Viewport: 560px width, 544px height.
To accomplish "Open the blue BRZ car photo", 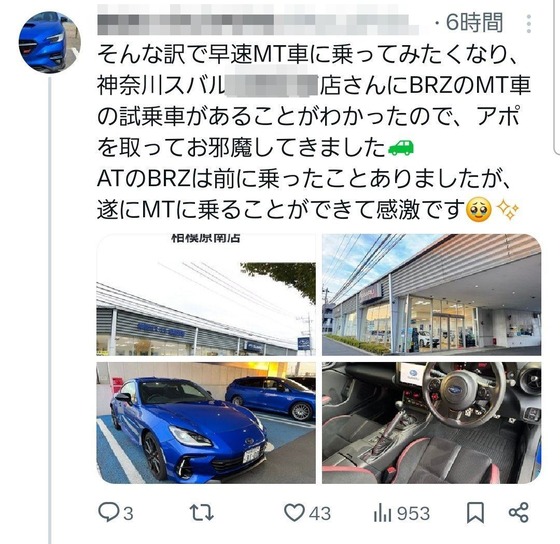I will [x=206, y=423].
